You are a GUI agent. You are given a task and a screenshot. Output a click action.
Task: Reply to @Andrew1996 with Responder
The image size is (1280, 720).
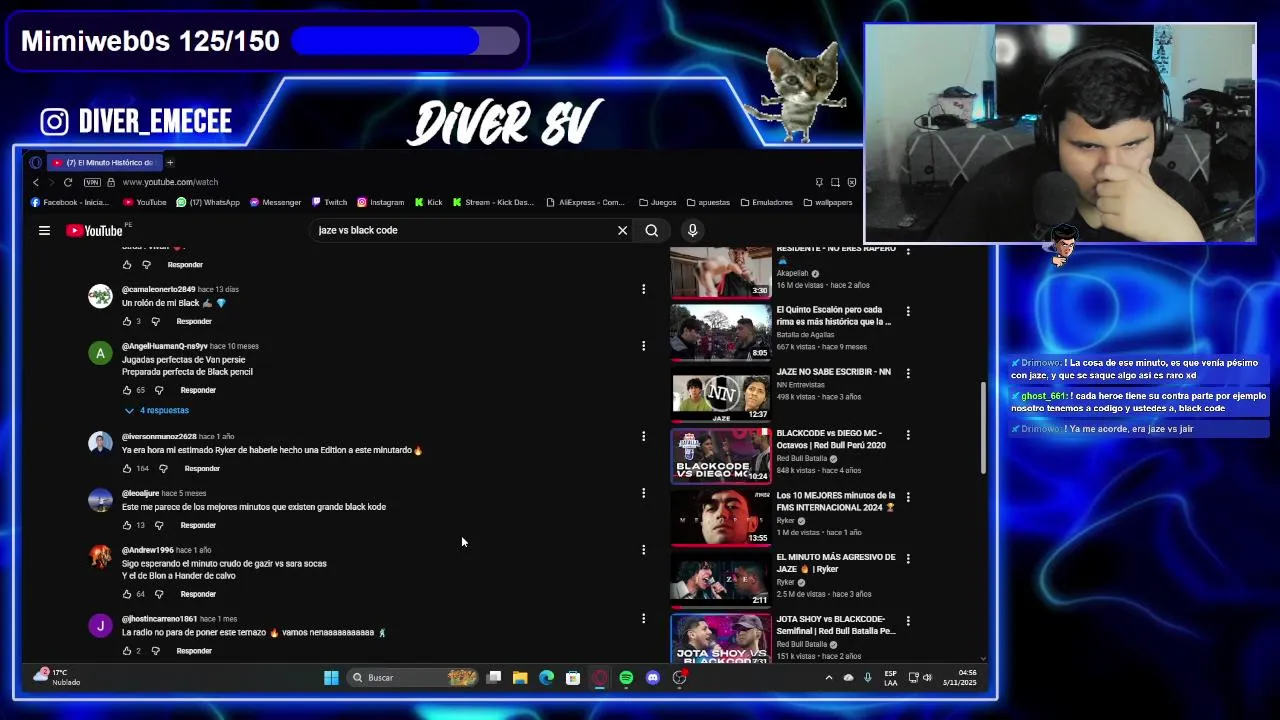click(x=198, y=594)
